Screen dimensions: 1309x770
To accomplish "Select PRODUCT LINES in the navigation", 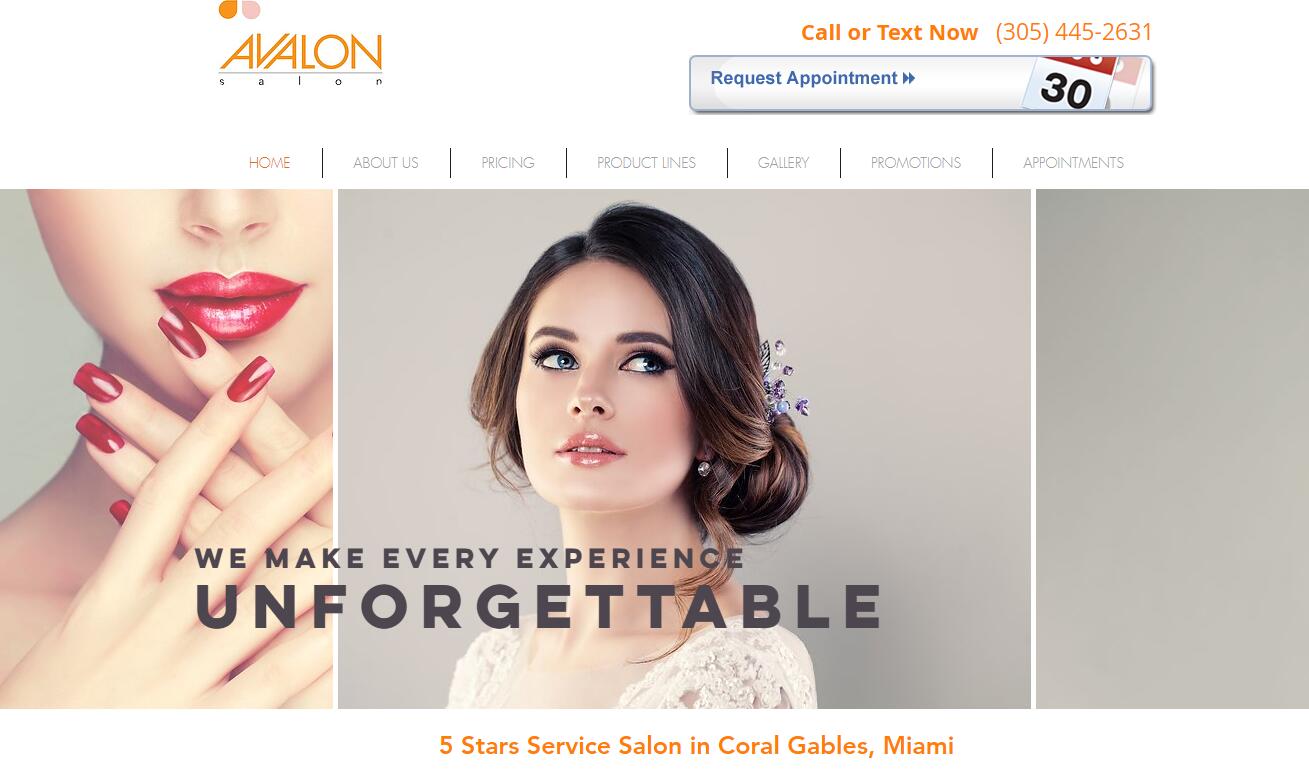I will [646, 163].
